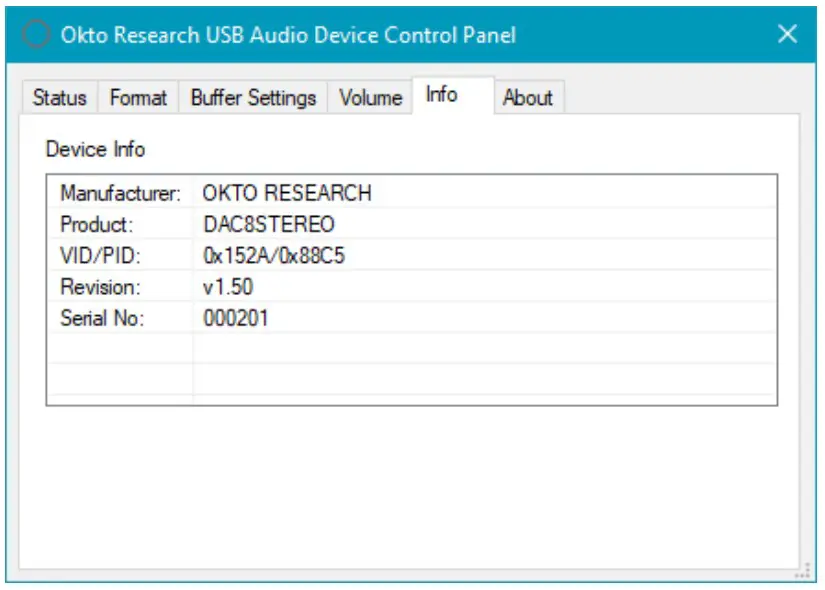Open the Format tab

coord(138,98)
